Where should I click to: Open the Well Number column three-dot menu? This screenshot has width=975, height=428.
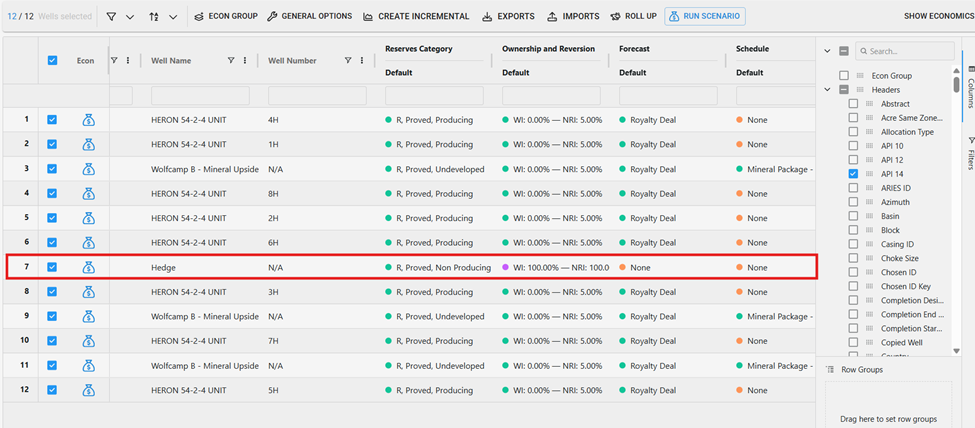pyautogui.click(x=362, y=61)
